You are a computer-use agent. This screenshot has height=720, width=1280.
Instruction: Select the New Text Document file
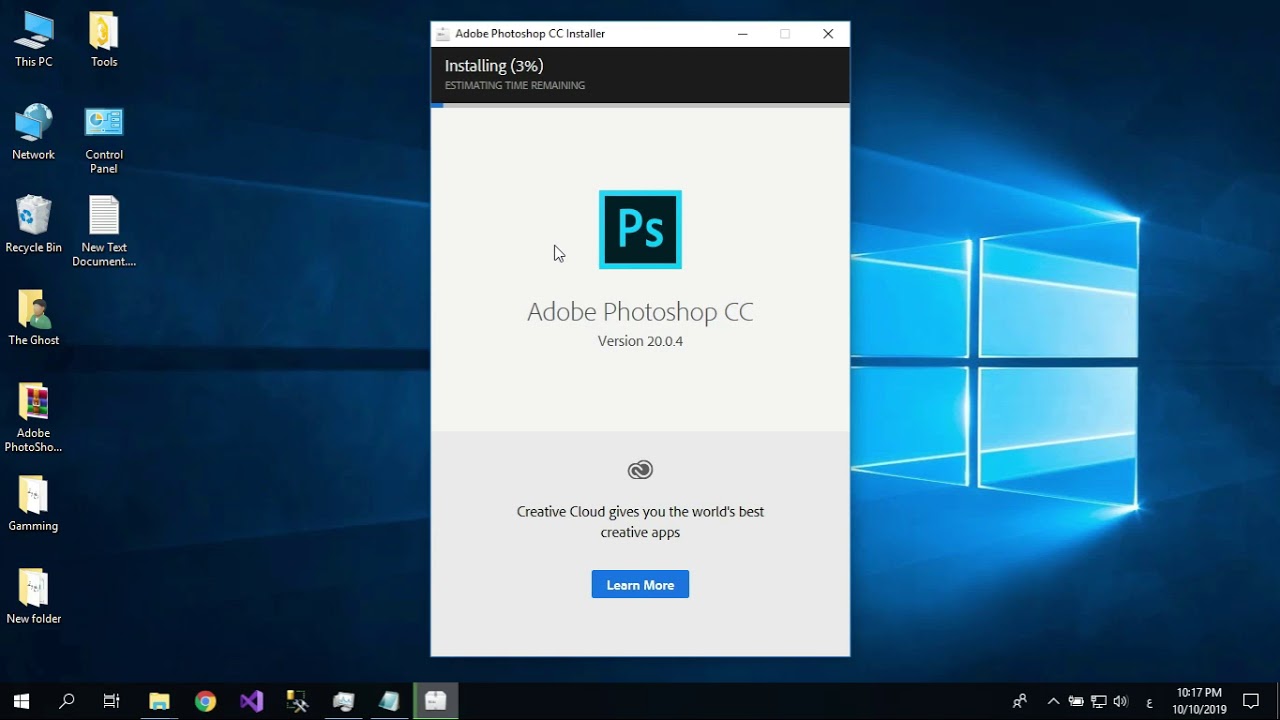104,232
